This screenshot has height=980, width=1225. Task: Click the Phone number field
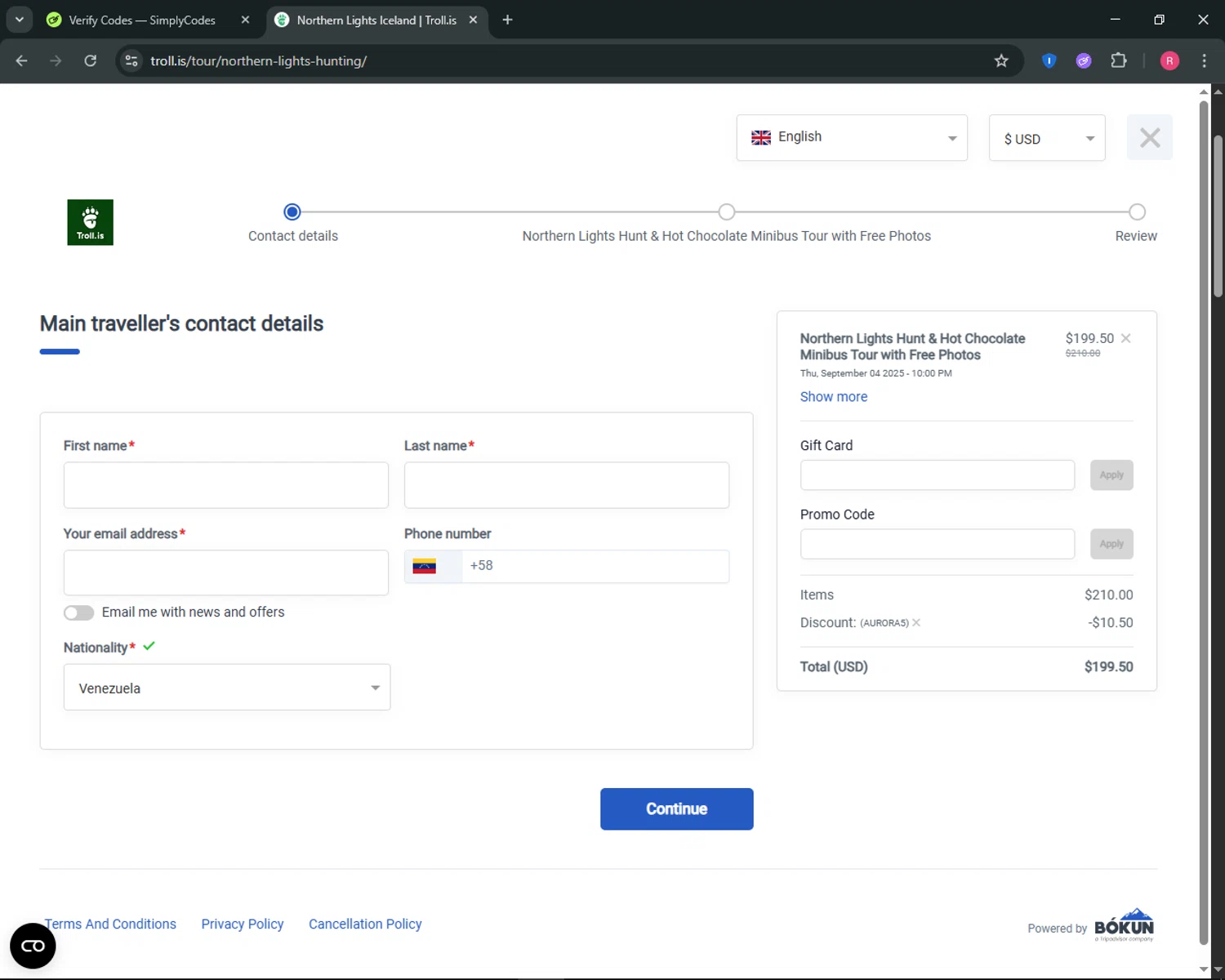(595, 566)
